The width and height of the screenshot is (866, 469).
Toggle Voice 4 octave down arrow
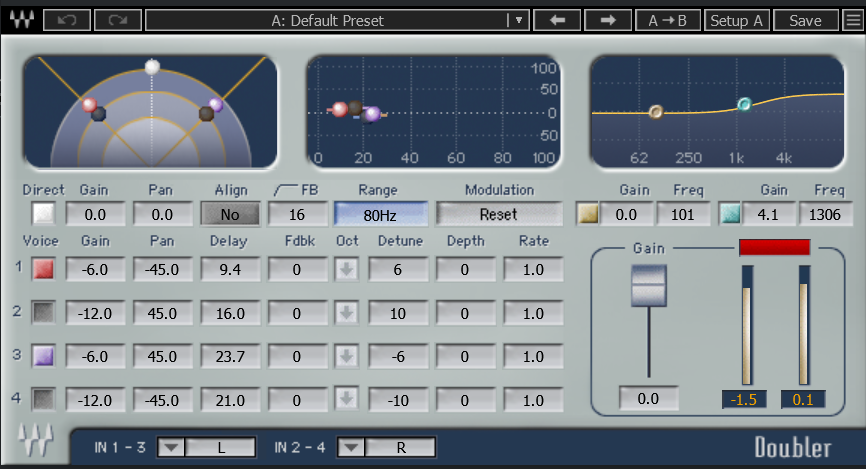346,399
